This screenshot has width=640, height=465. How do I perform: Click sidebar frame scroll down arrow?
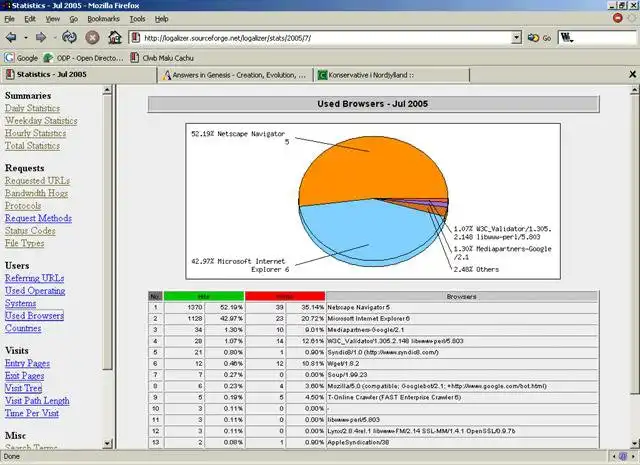coord(107,443)
